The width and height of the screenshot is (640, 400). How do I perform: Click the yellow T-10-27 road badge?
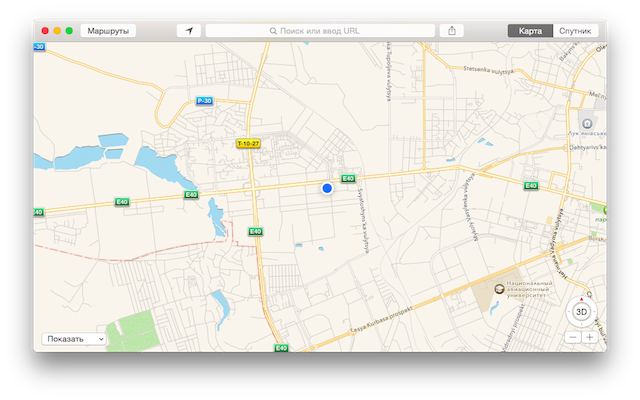pos(248,144)
